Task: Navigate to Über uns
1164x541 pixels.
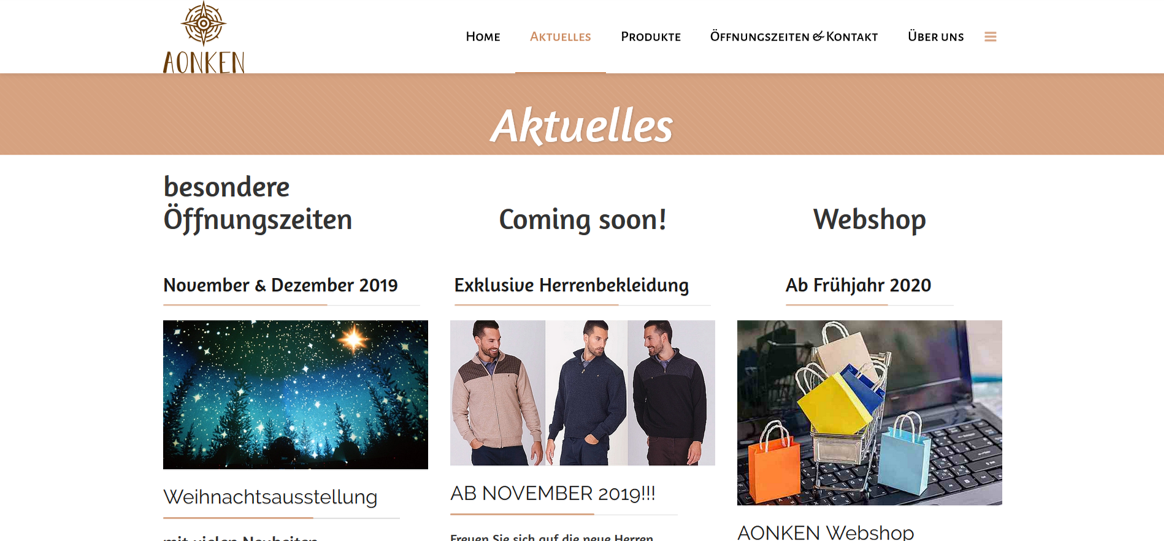Action: (x=935, y=36)
